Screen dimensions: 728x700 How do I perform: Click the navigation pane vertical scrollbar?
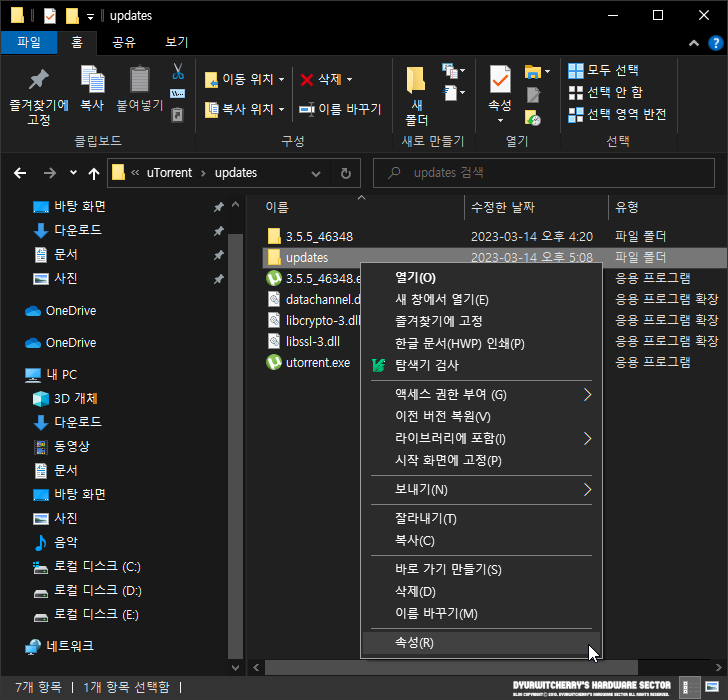point(235,446)
